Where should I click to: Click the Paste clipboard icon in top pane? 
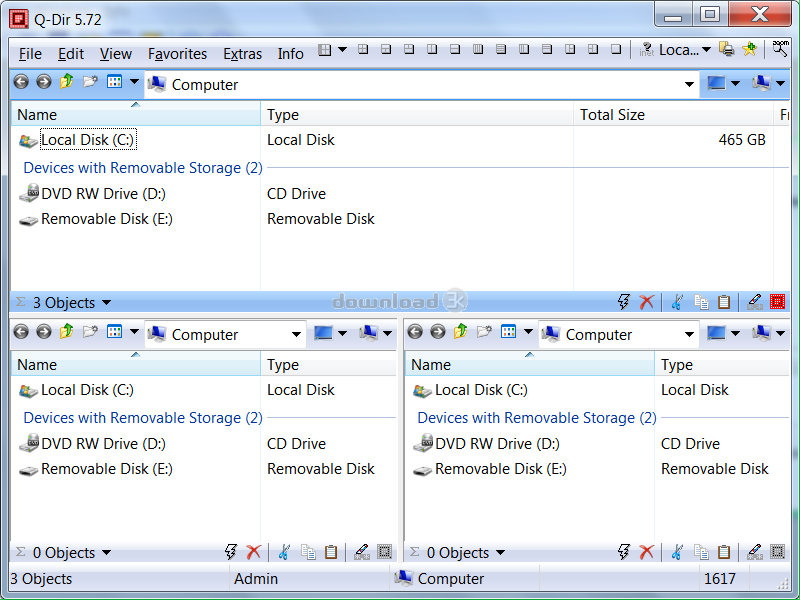(x=724, y=302)
